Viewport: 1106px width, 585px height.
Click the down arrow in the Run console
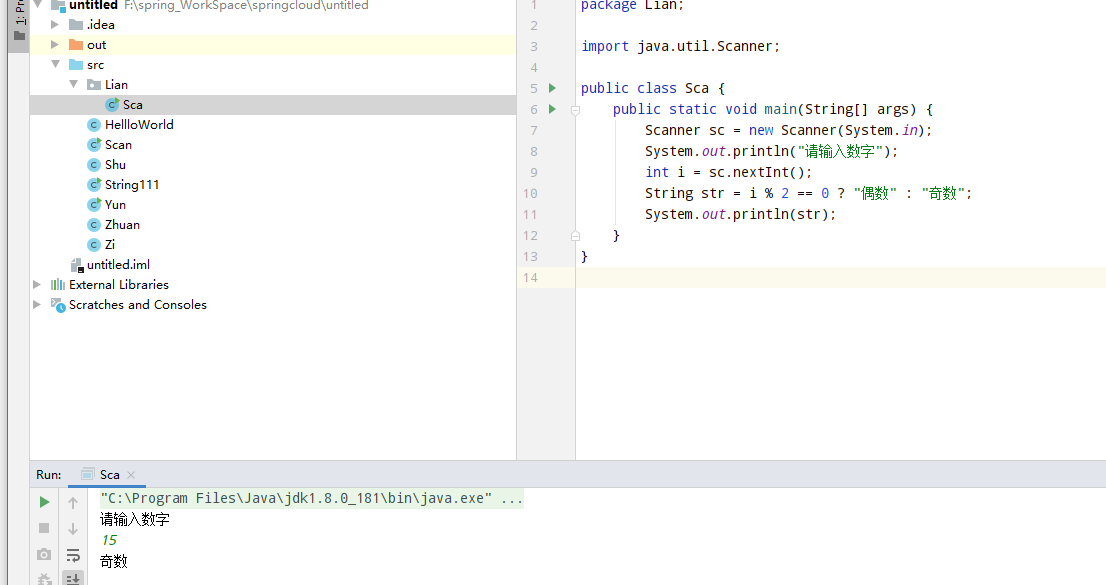point(73,529)
